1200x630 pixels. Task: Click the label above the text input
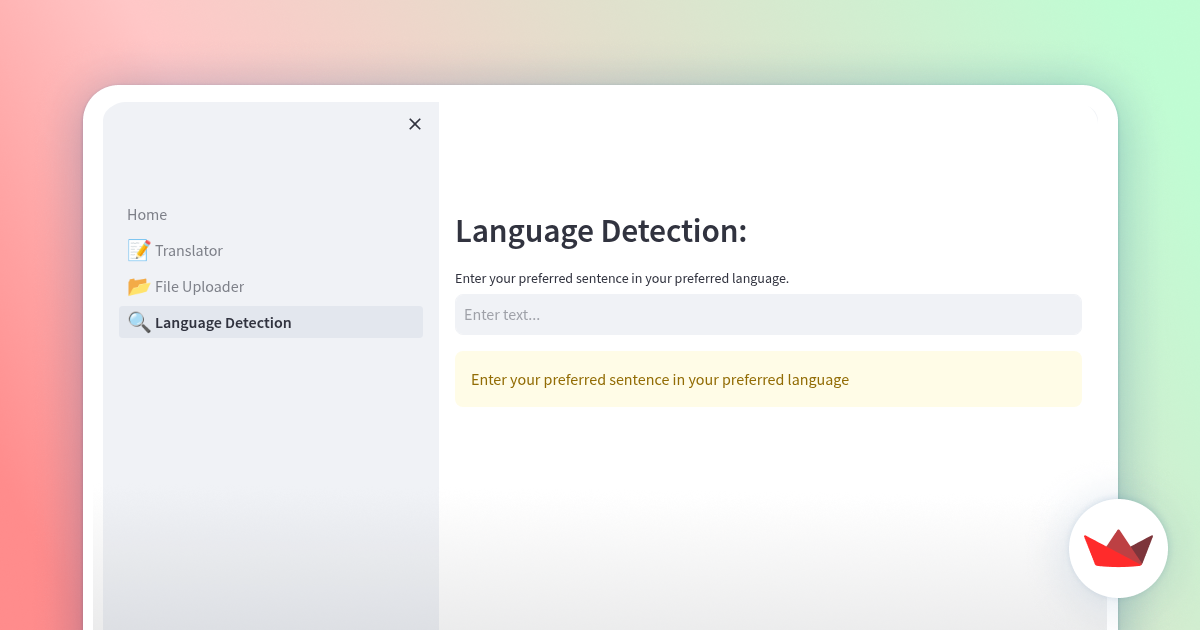[x=622, y=278]
